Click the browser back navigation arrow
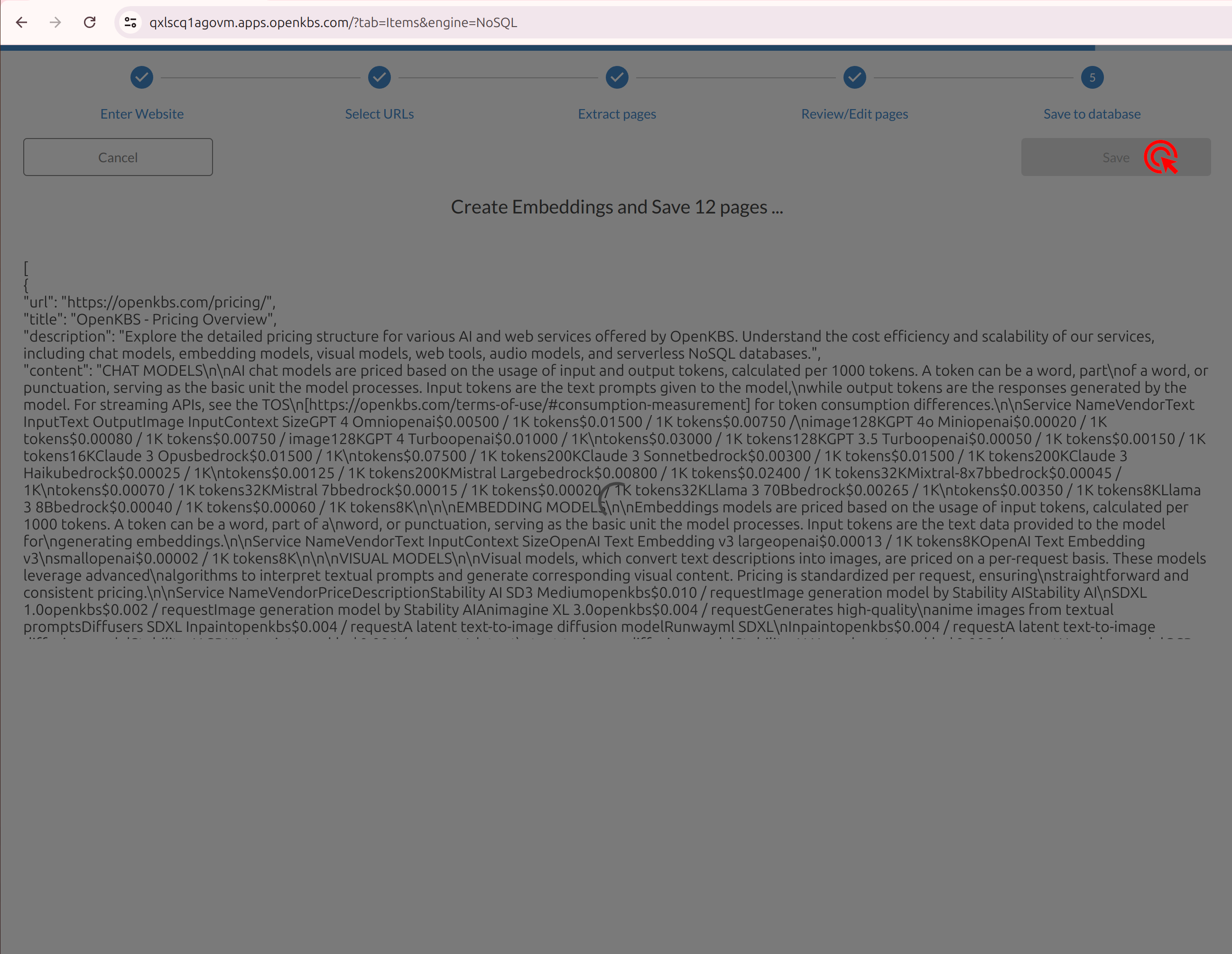 click(22, 22)
